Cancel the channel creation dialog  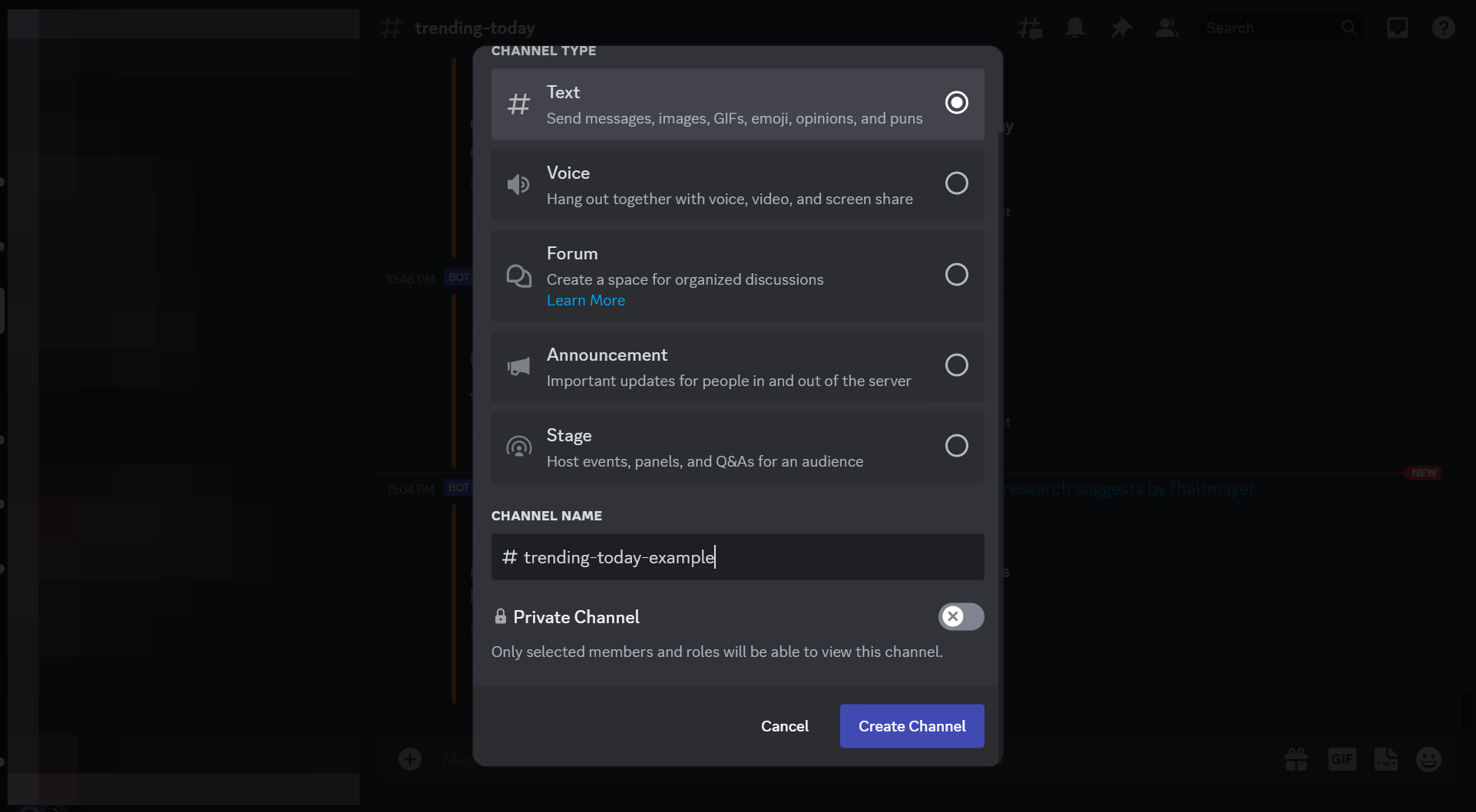[x=784, y=726]
